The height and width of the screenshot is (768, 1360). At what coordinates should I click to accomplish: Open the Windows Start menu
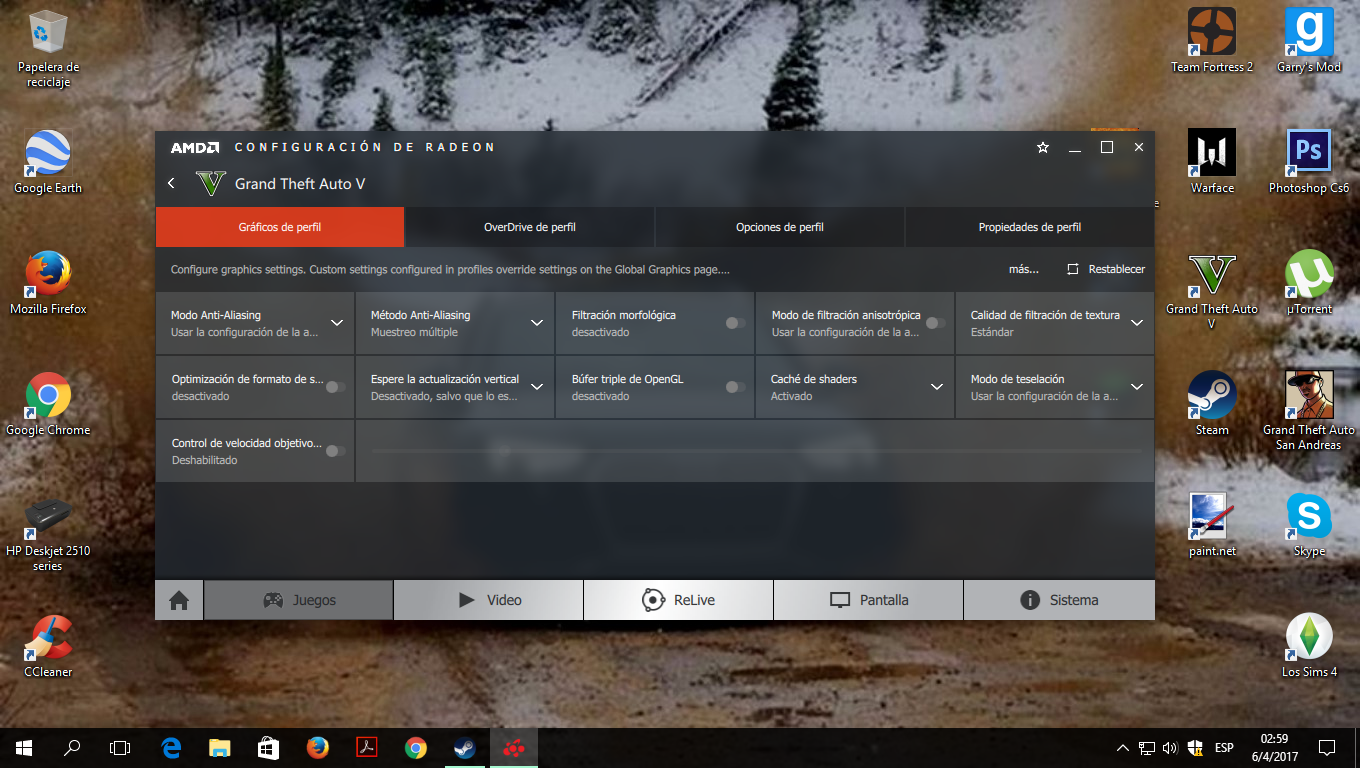(24, 747)
